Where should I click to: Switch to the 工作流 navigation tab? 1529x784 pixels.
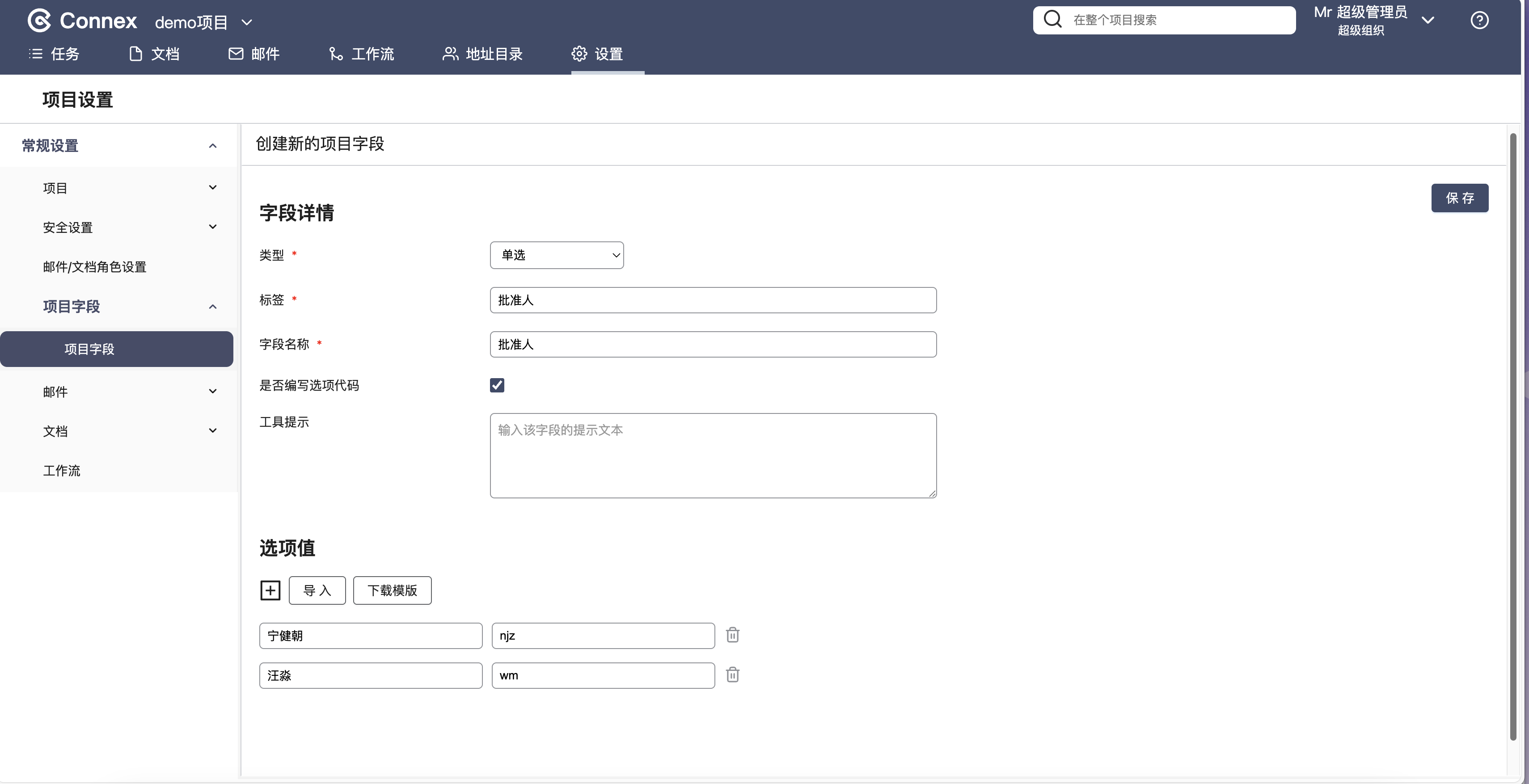point(361,54)
